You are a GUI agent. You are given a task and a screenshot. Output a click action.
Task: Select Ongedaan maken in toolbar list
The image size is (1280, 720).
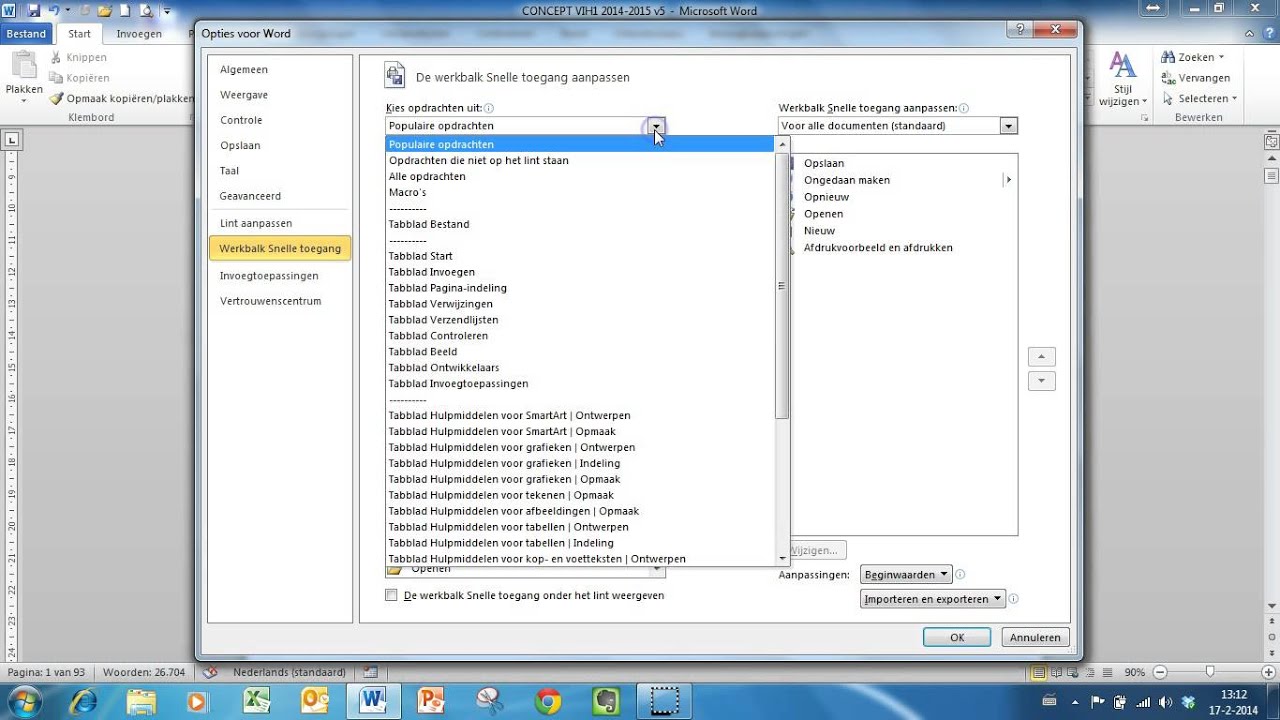(846, 180)
